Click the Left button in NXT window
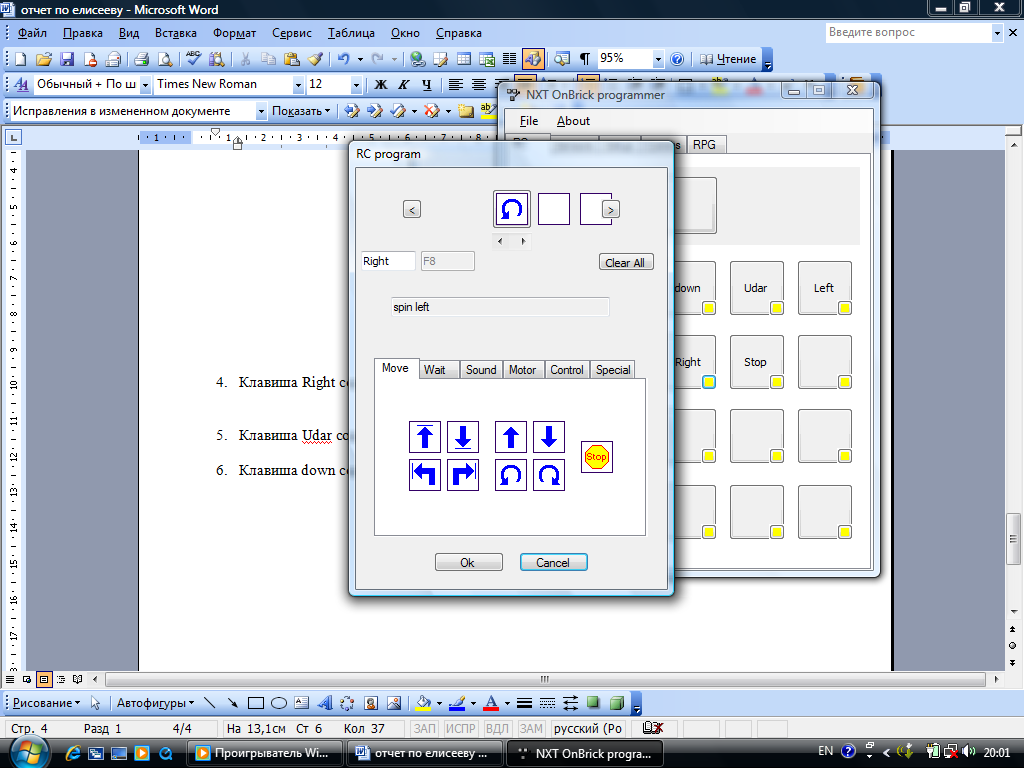This screenshot has width=1024, height=768. coord(824,288)
